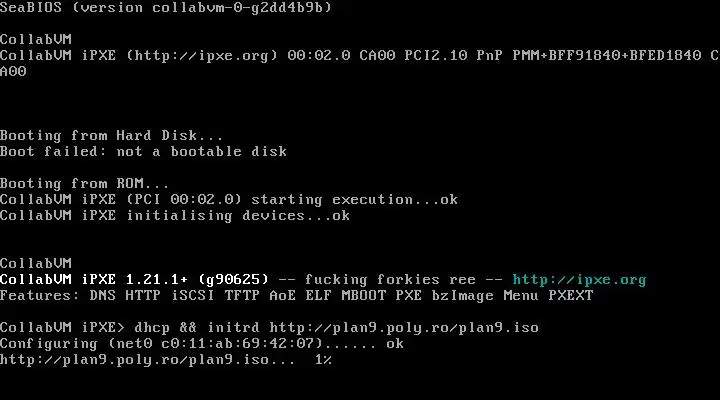Click the 'initrd' command word
This screenshot has width=720, height=400.
pyautogui.click(x=233, y=327)
